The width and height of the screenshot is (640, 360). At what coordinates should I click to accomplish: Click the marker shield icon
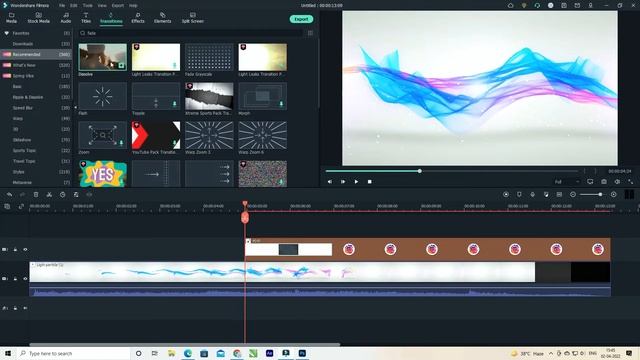tap(519, 195)
